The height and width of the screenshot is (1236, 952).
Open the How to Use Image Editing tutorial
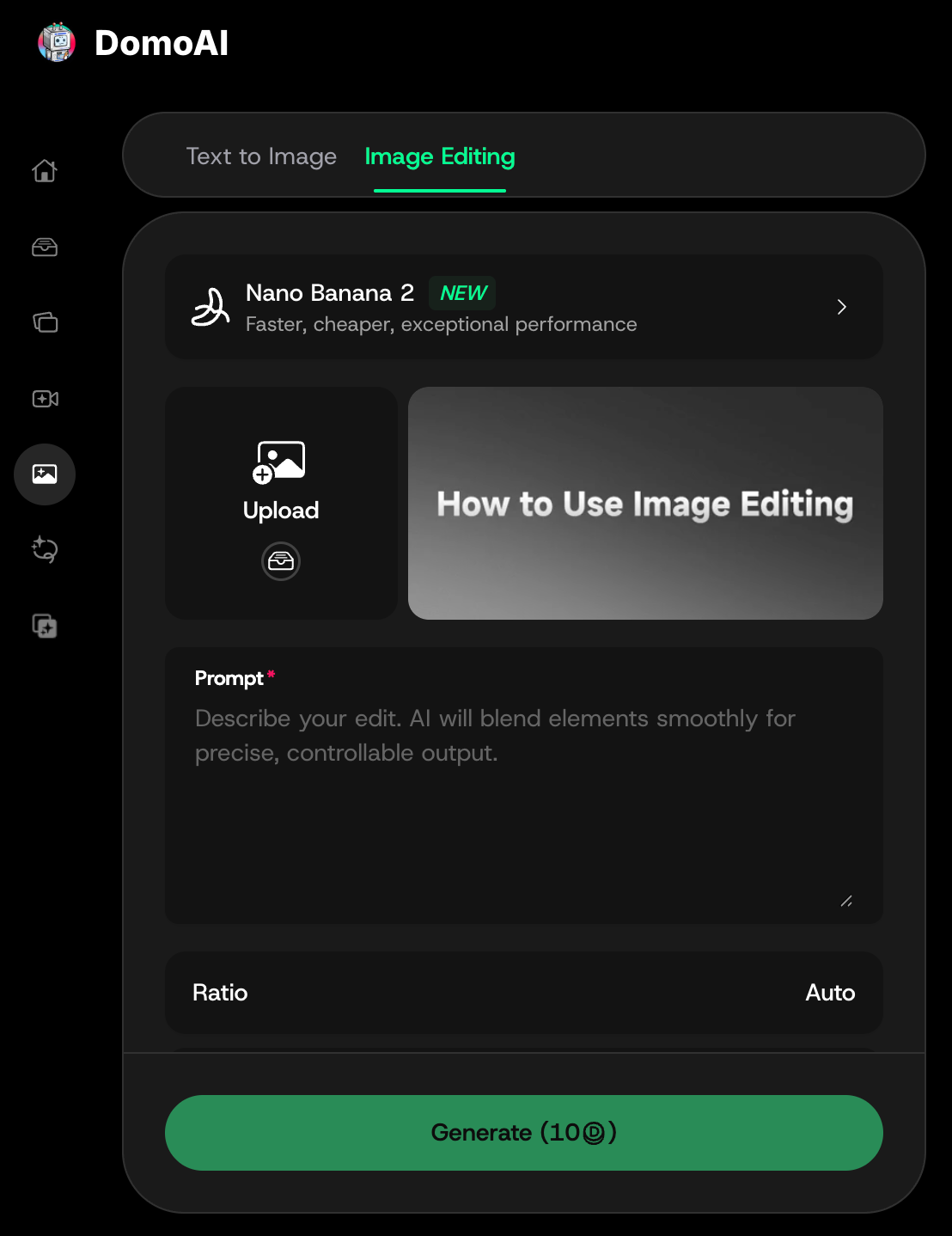[x=645, y=503]
